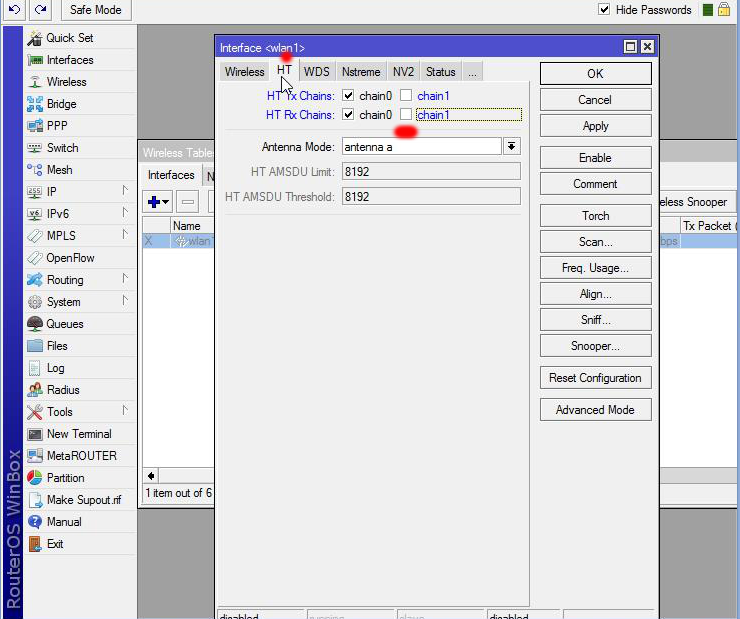This screenshot has width=740, height=619.
Task: Expand the Routing submenu arrow
Action: click(125, 278)
